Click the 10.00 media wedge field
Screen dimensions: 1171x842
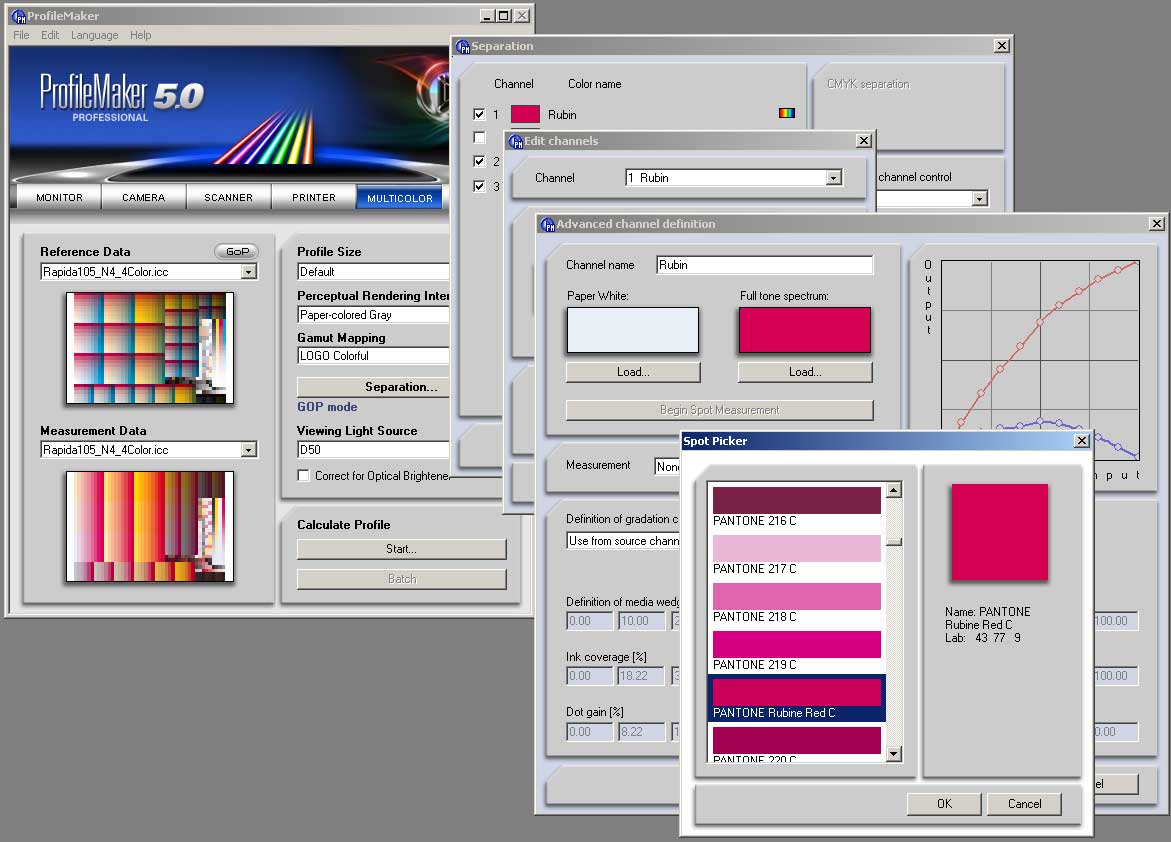pos(642,621)
